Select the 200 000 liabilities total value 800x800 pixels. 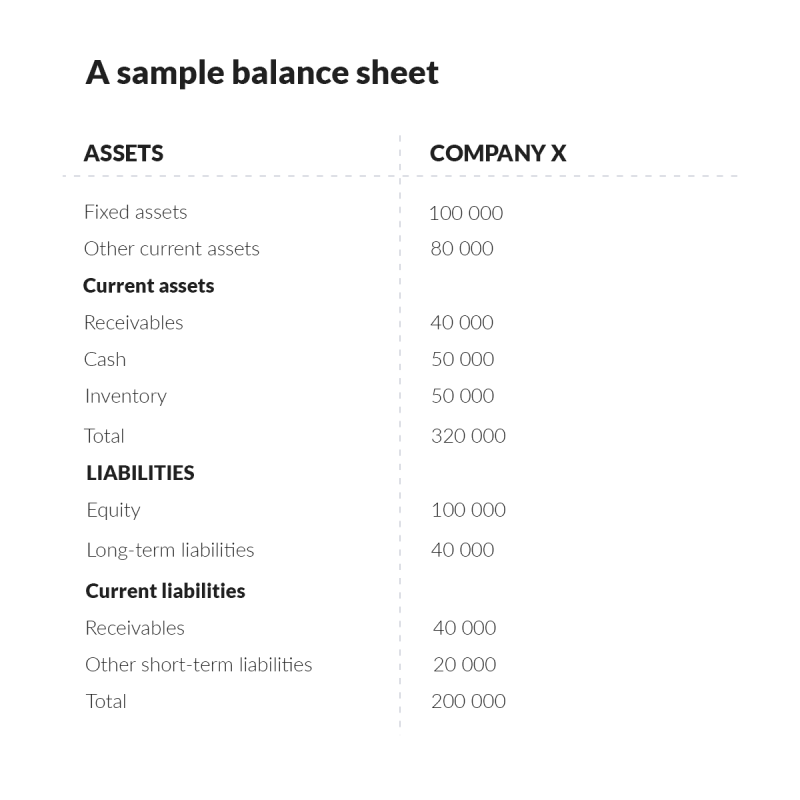468,701
